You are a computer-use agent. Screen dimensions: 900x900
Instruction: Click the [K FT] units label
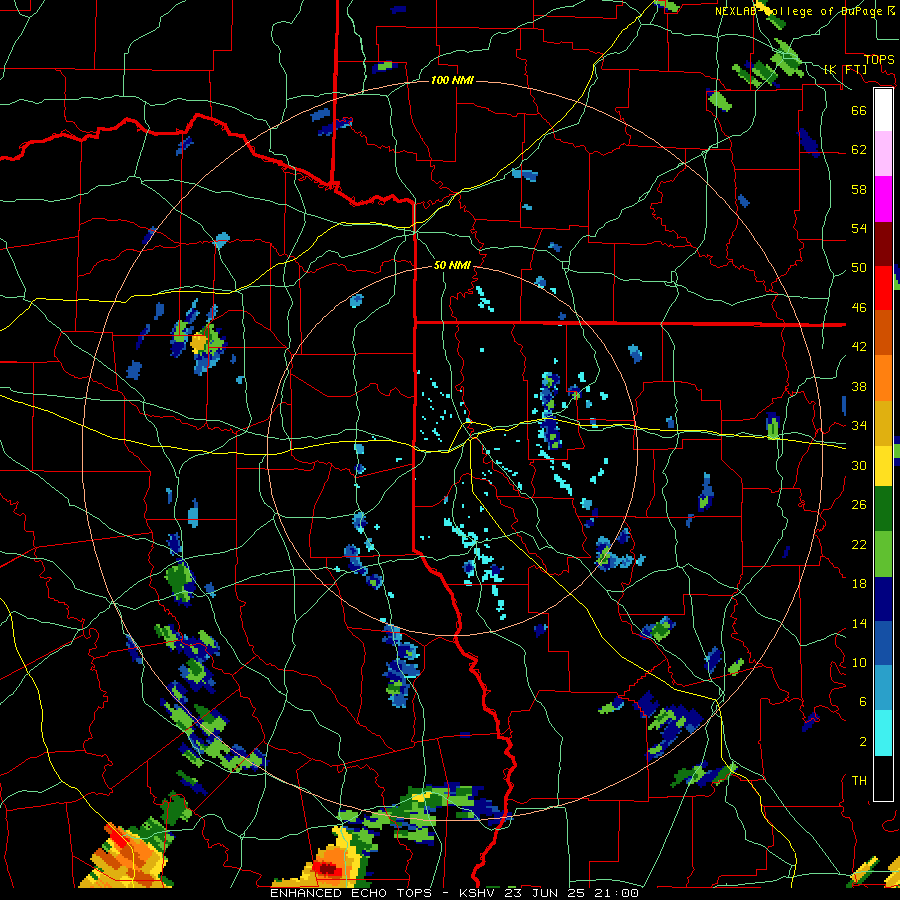846,69
